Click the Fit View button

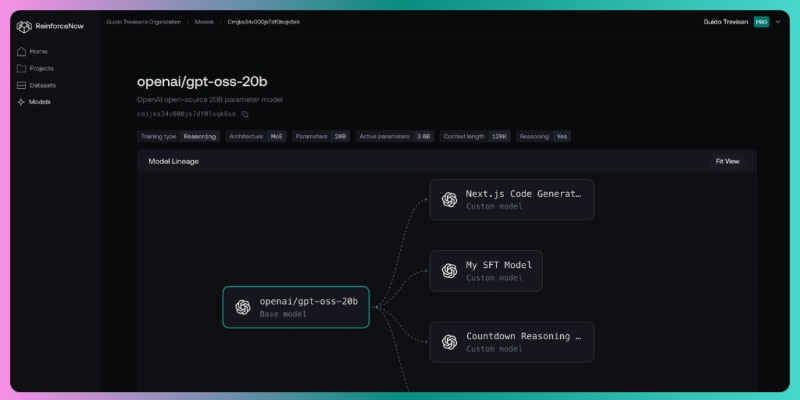(727, 161)
